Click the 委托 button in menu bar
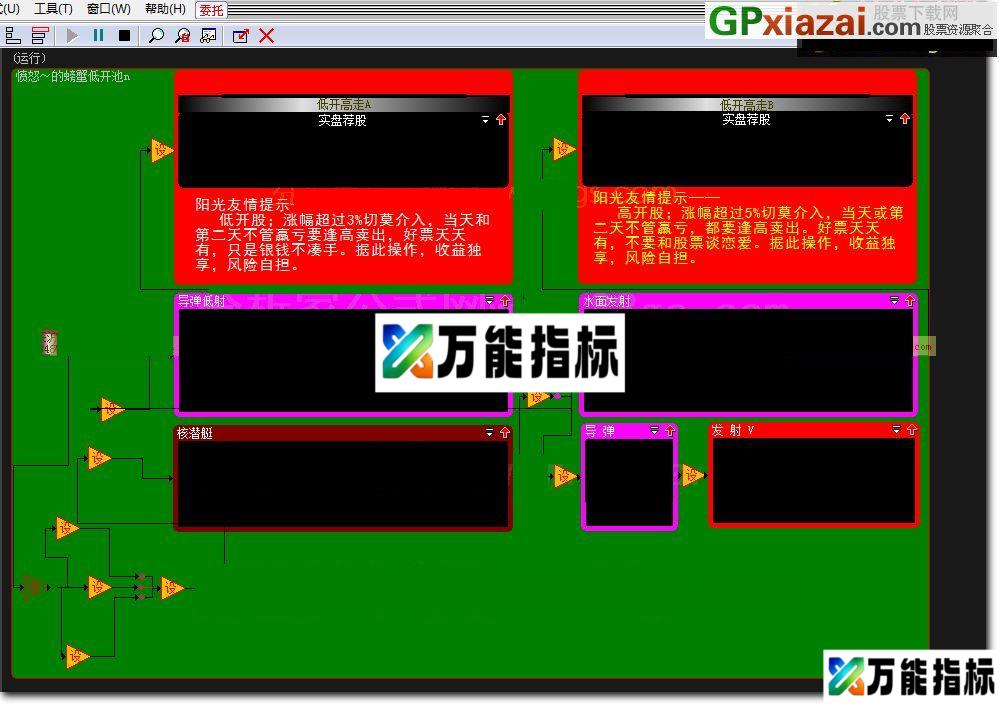 (x=211, y=9)
